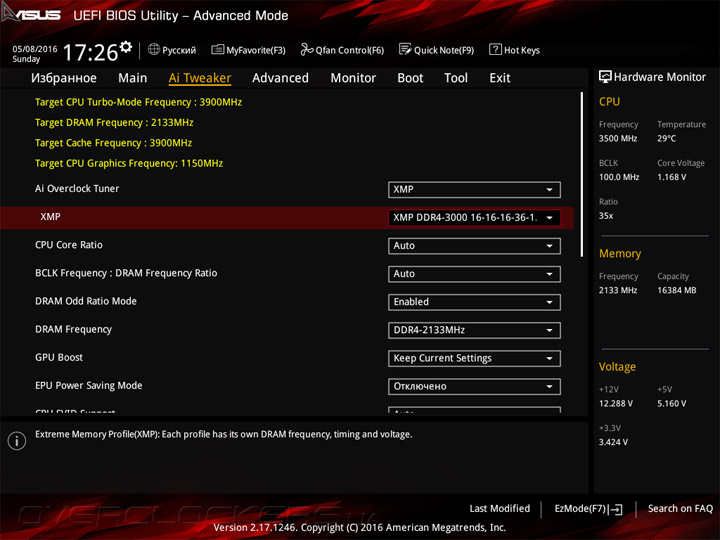Select the highlighted XMP row label
Image resolution: width=720 pixels, height=540 pixels.
pos(50,217)
